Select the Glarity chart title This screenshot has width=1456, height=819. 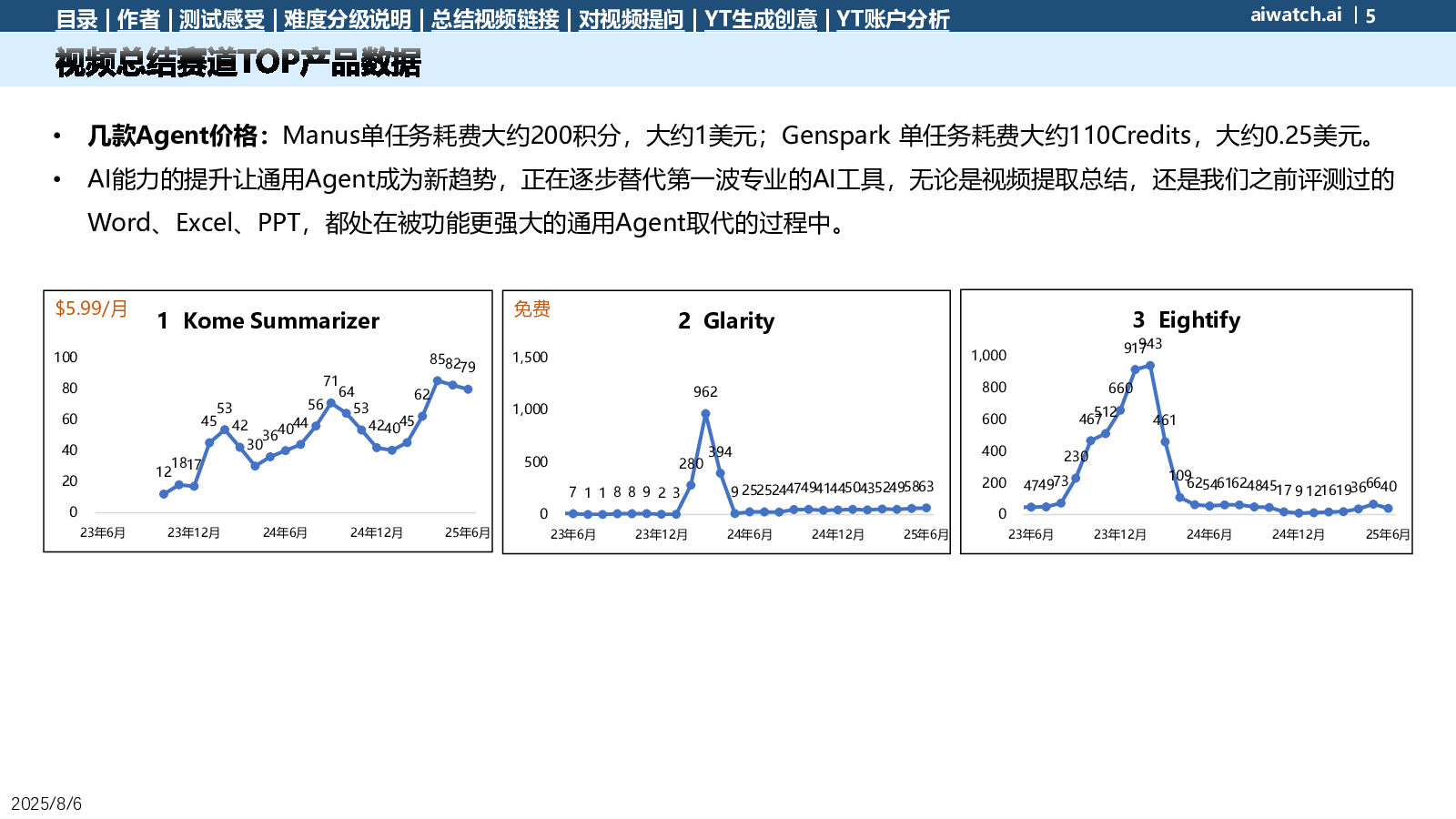(726, 320)
